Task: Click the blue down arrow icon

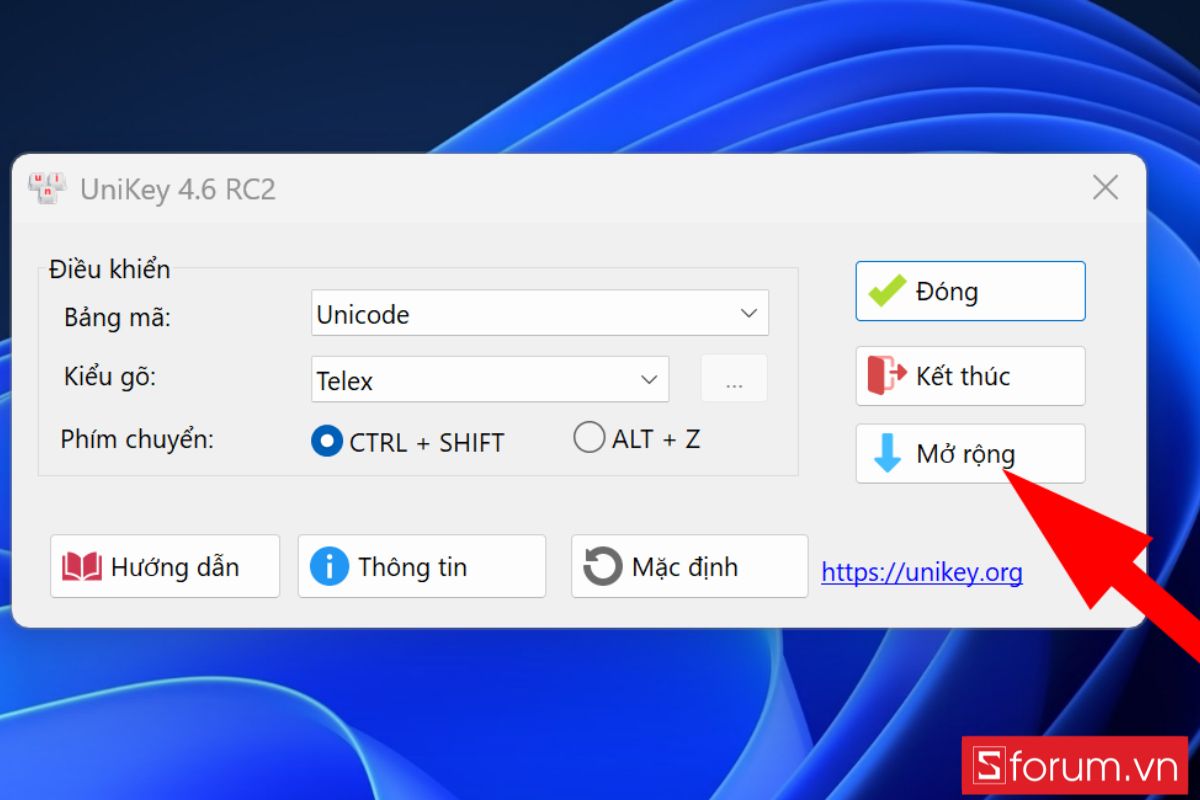Action: point(887,454)
